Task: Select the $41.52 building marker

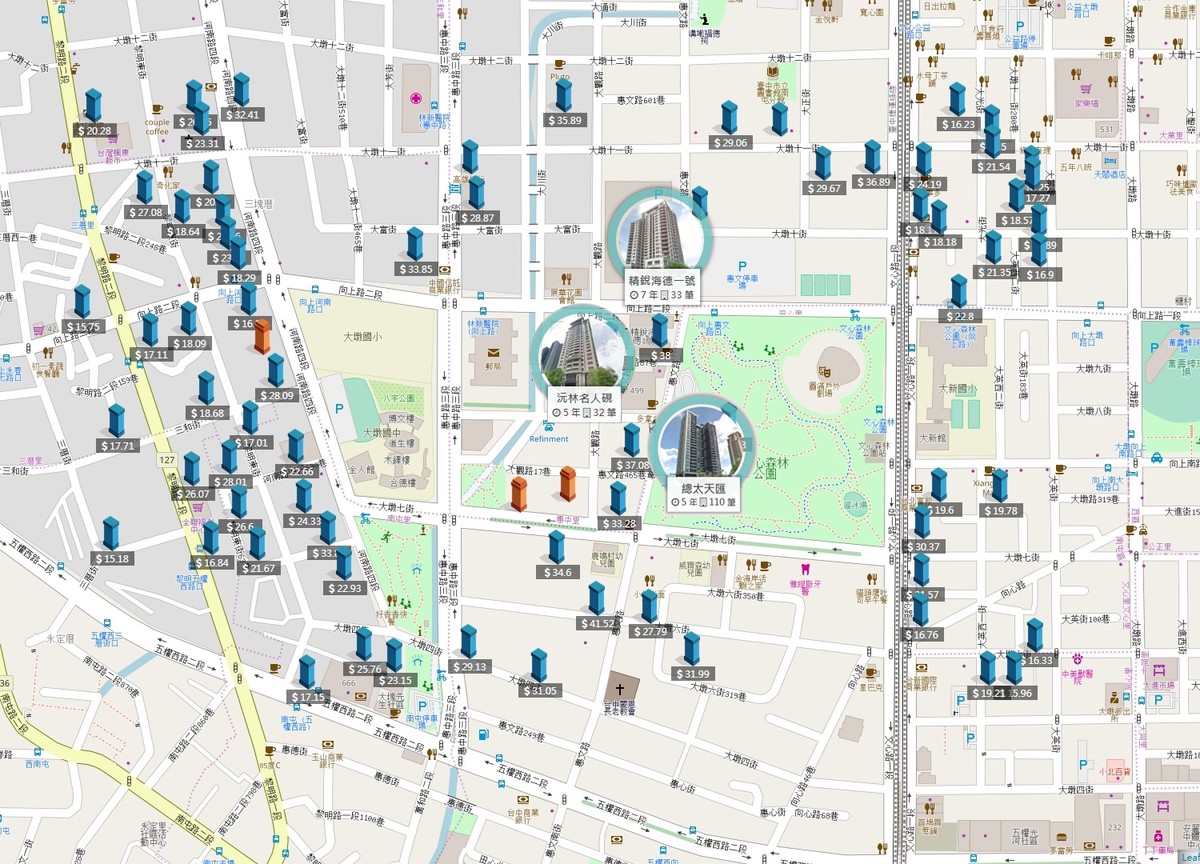Action: pyautogui.click(x=597, y=599)
